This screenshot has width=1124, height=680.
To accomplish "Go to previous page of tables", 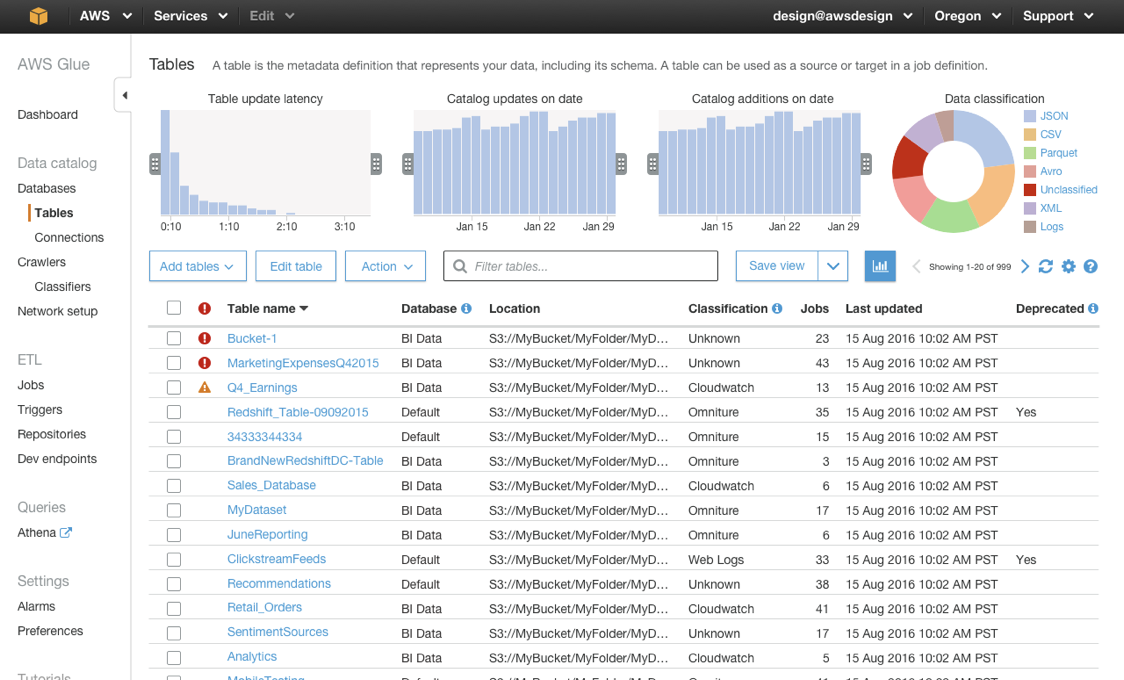I will (x=916, y=267).
